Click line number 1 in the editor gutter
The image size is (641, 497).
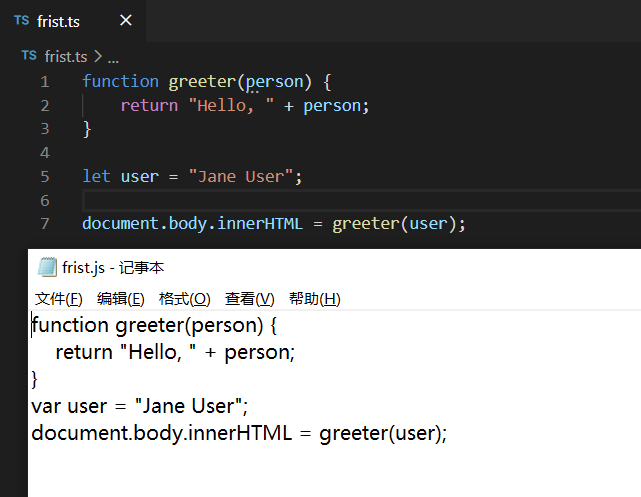(x=45, y=82)
